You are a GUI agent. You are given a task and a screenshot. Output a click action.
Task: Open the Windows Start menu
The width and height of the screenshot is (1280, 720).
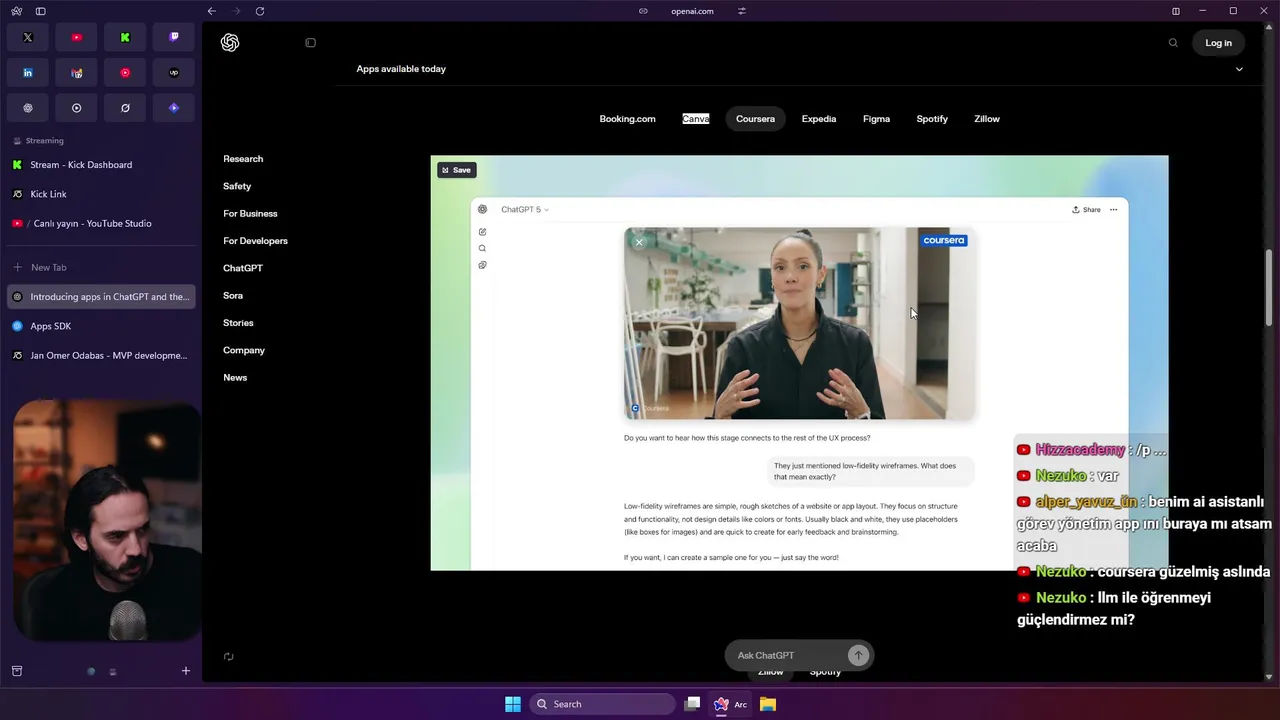click(x=513, y=704)
